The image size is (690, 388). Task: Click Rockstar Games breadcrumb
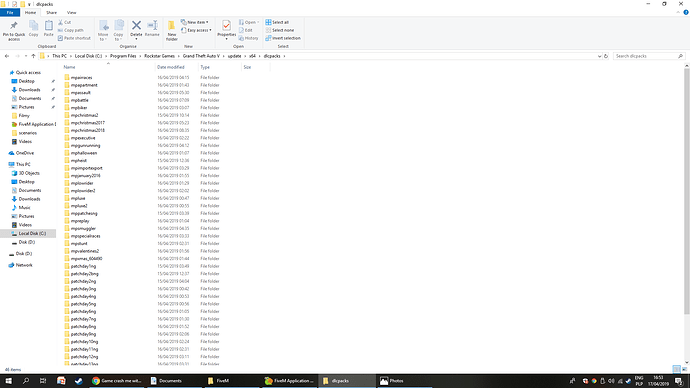pos(159,56)
